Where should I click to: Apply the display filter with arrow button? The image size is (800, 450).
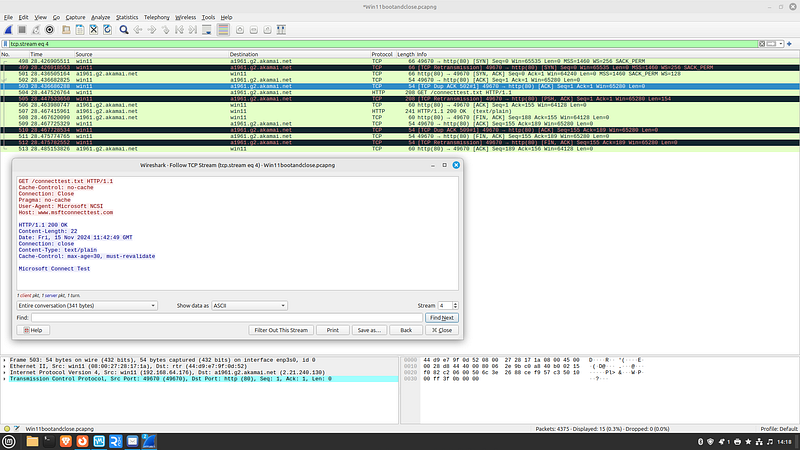(771, 44)
